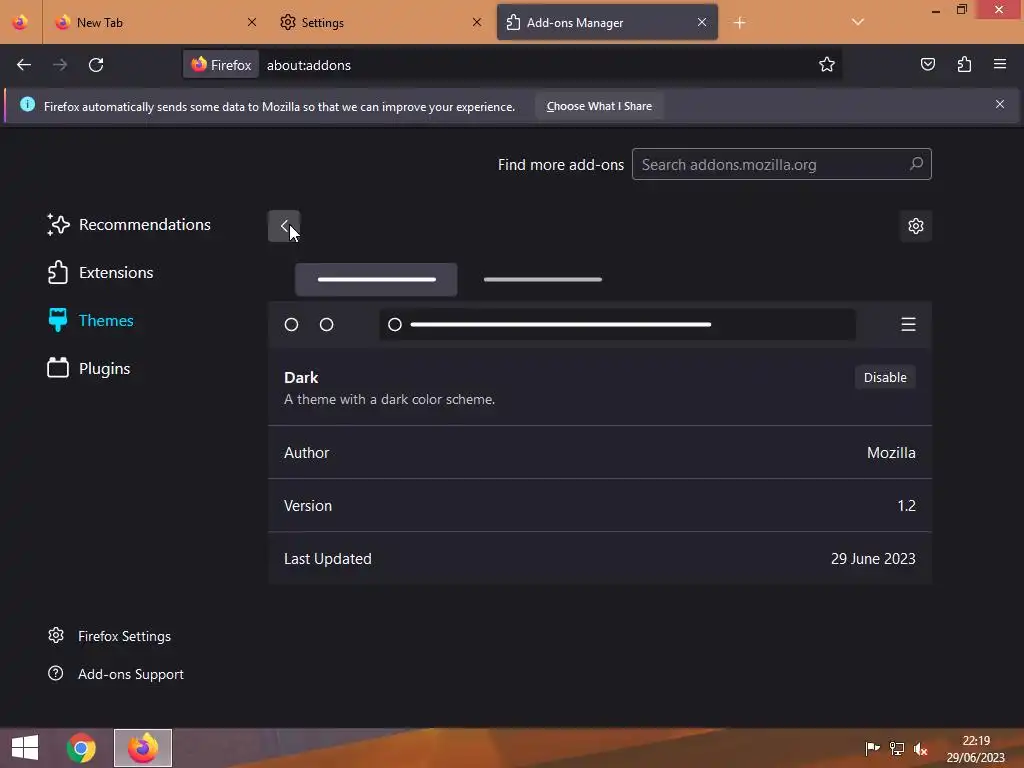Reload the current page
Screen dimensions: 1024x768
click(96, 65)
